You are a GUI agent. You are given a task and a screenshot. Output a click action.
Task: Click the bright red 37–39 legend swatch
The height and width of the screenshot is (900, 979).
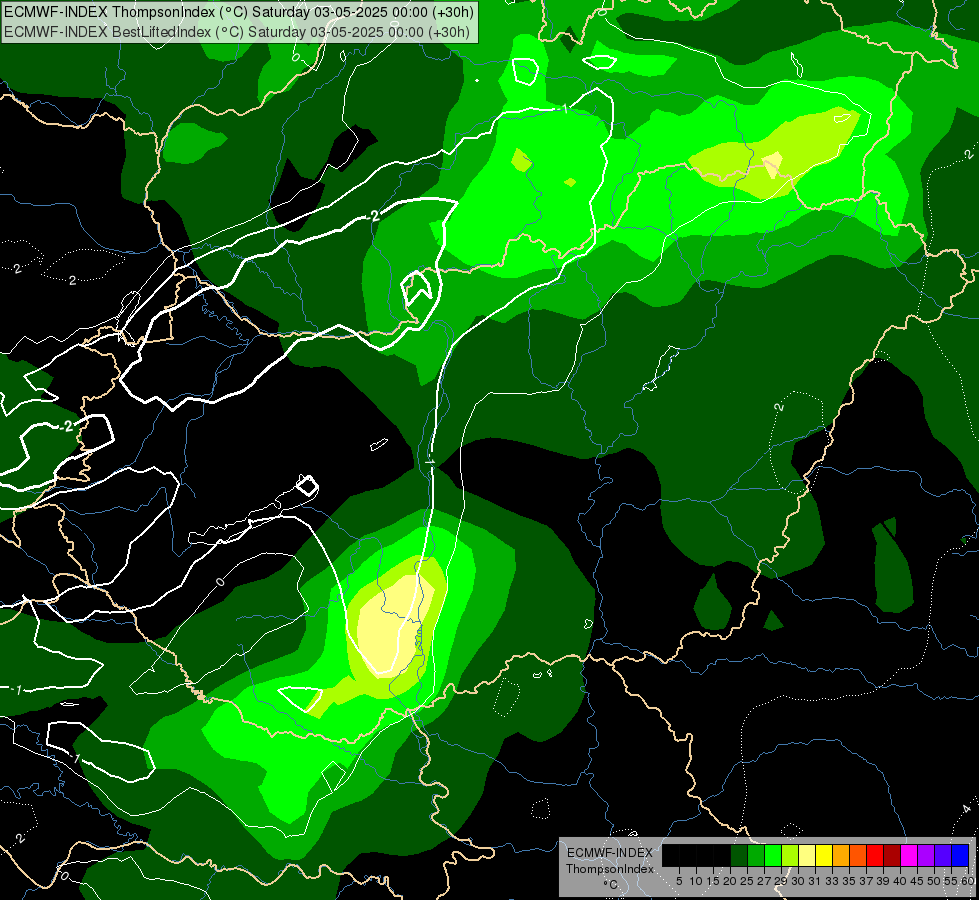[875, 856]
